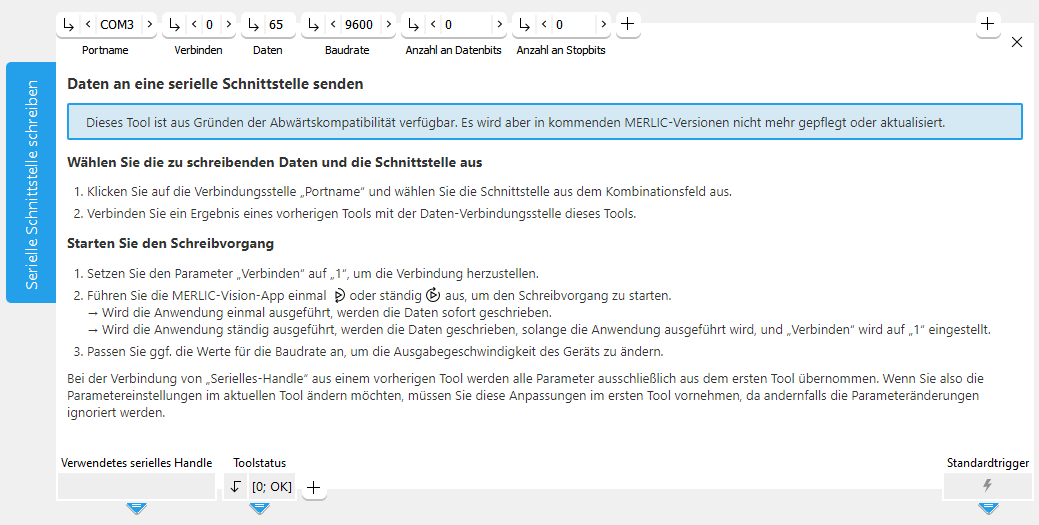Open the Serielle Schnittstelle schreiben side tab
This screenshot has width=1039, height=525.
pos(31,182)
